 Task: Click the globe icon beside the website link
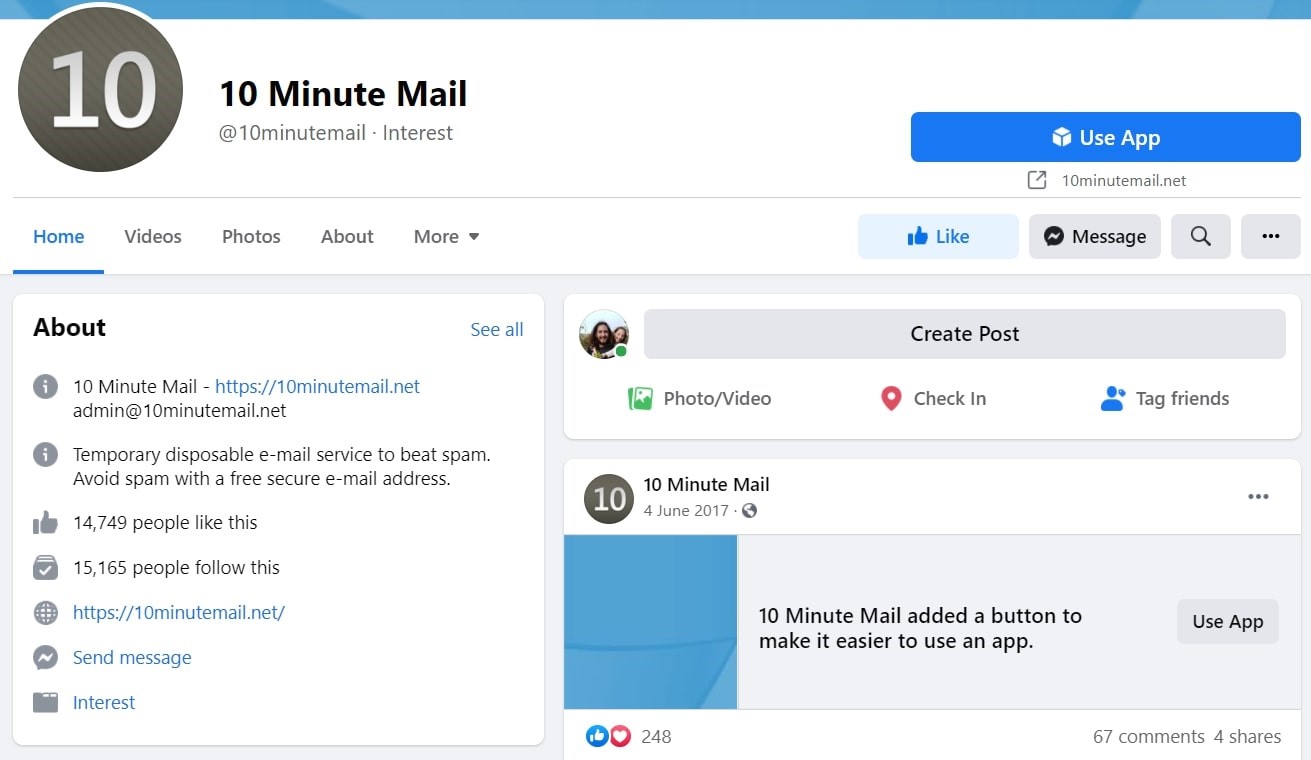(45, 612)
